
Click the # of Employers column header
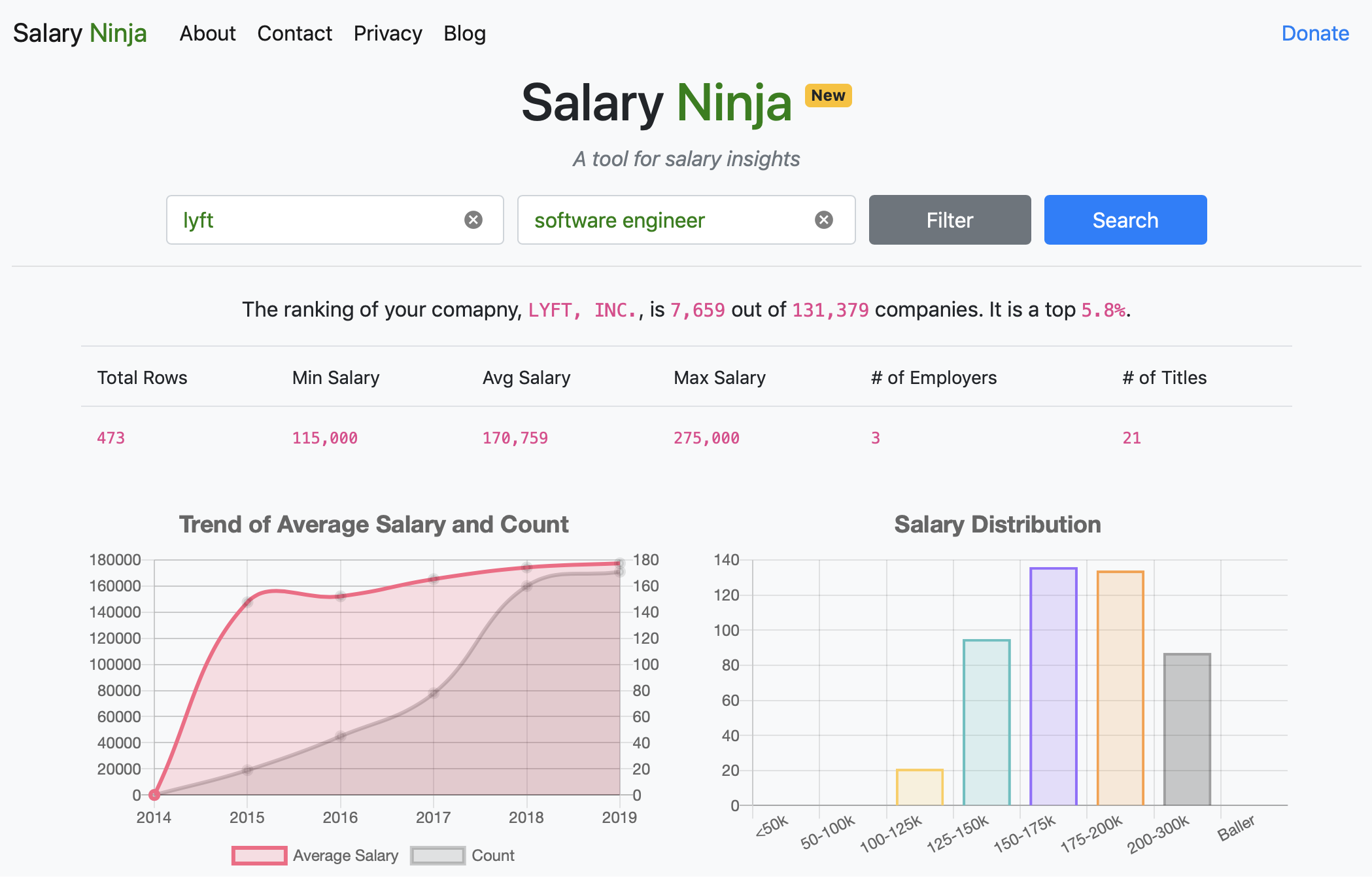click(934, 377)
